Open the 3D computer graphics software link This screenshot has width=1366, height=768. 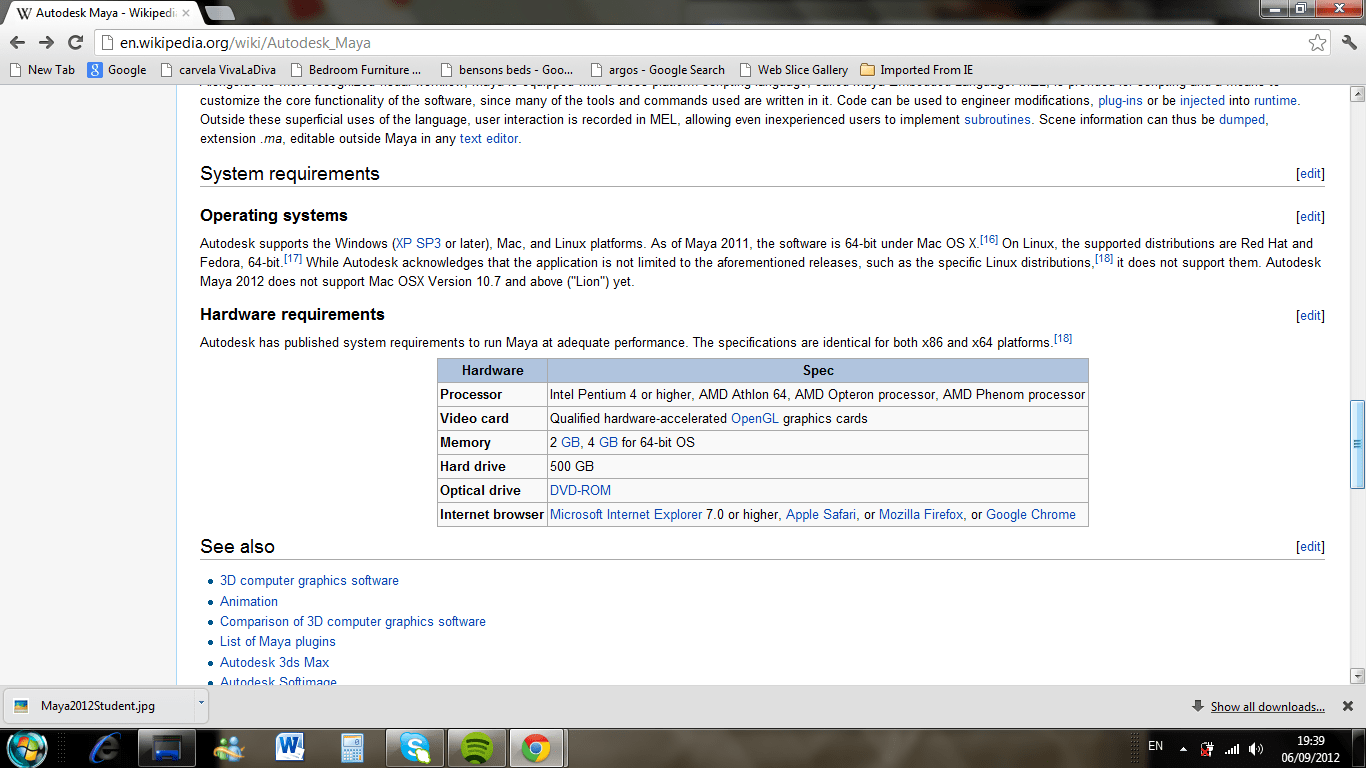[x=309, y=581]
